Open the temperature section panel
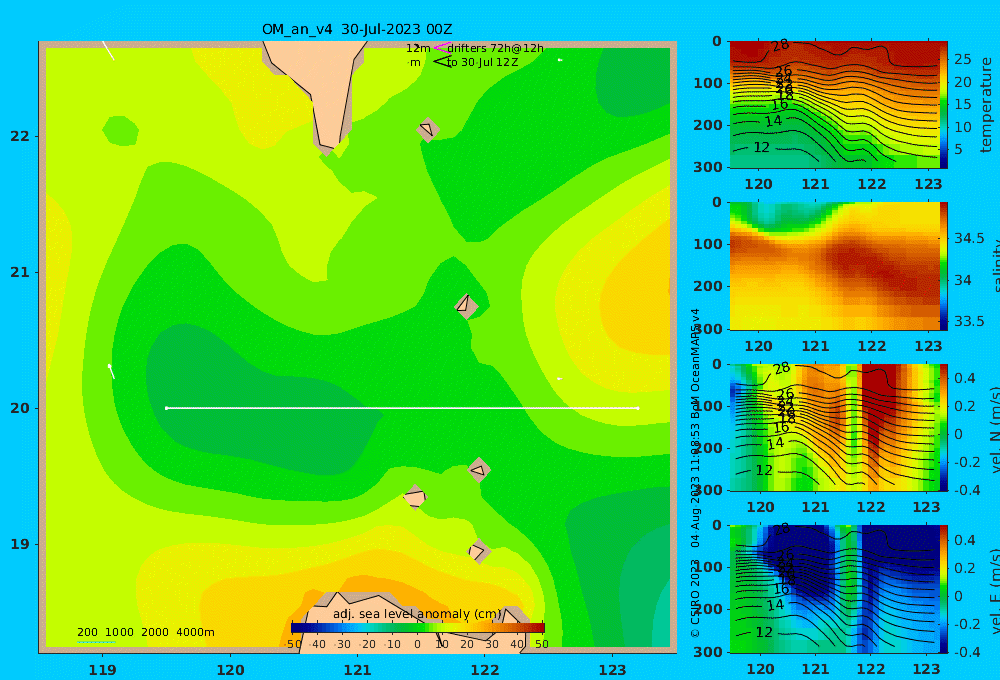1000x680 pixels. [834, 105]
